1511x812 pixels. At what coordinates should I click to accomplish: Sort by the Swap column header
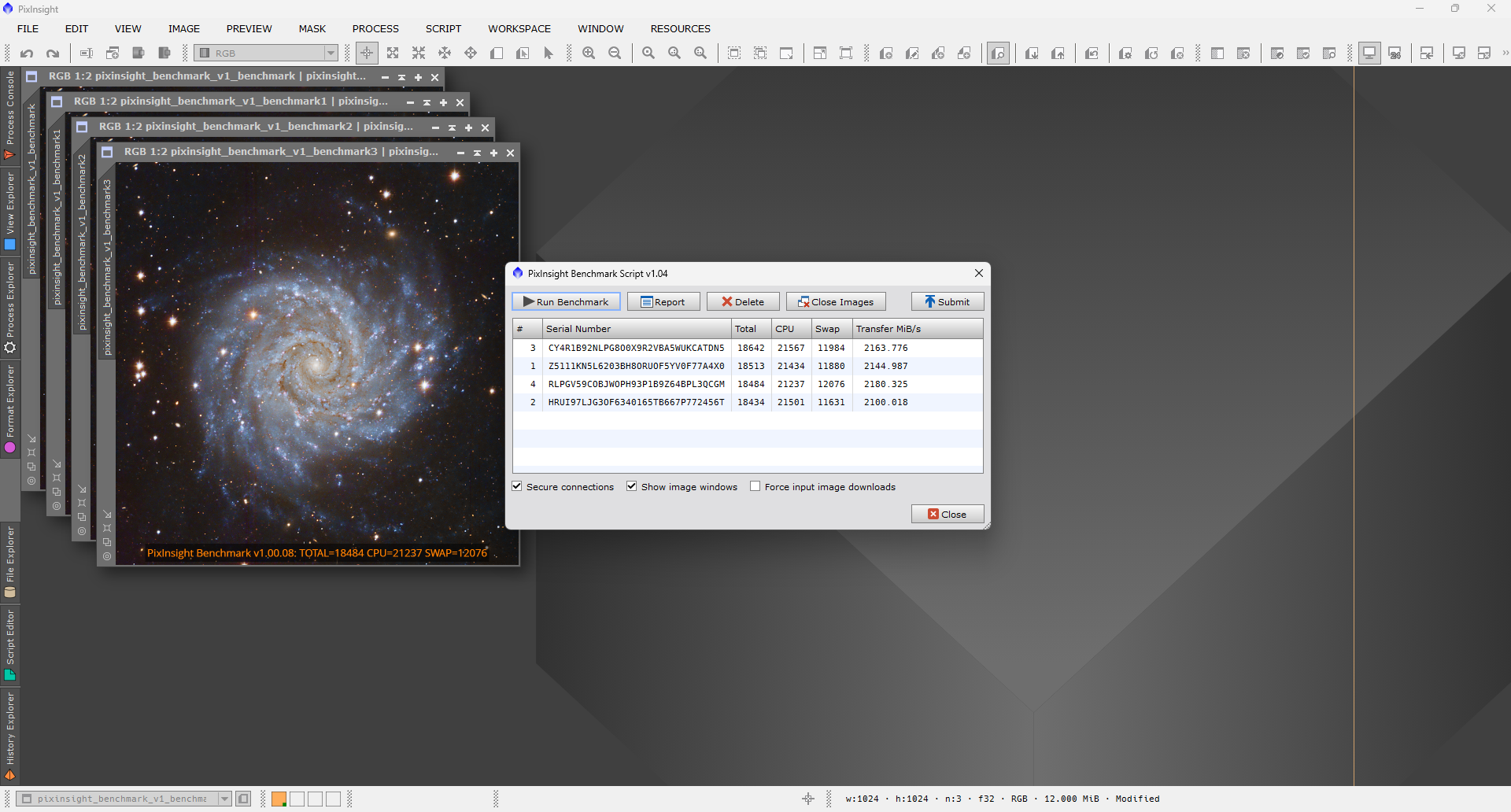click(832, 329)
